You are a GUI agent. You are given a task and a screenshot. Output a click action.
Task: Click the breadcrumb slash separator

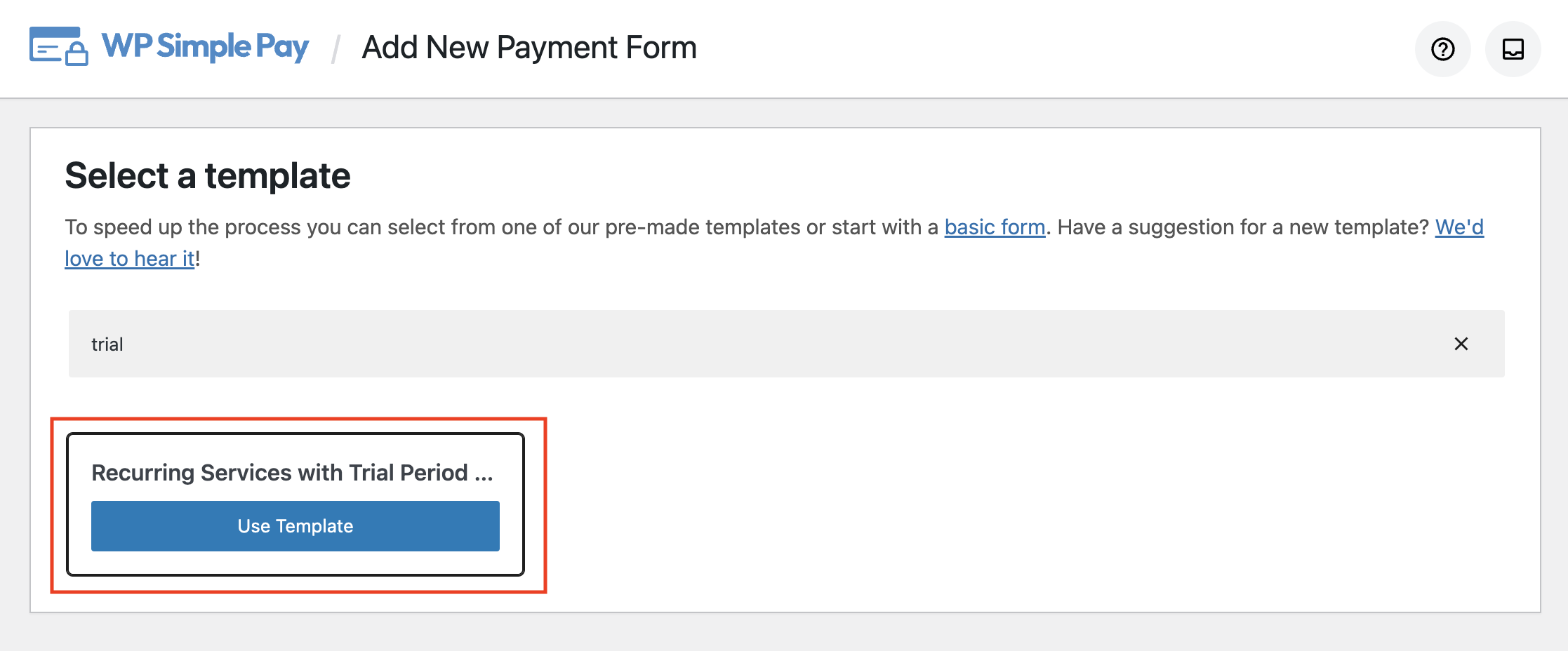point(336,48)
